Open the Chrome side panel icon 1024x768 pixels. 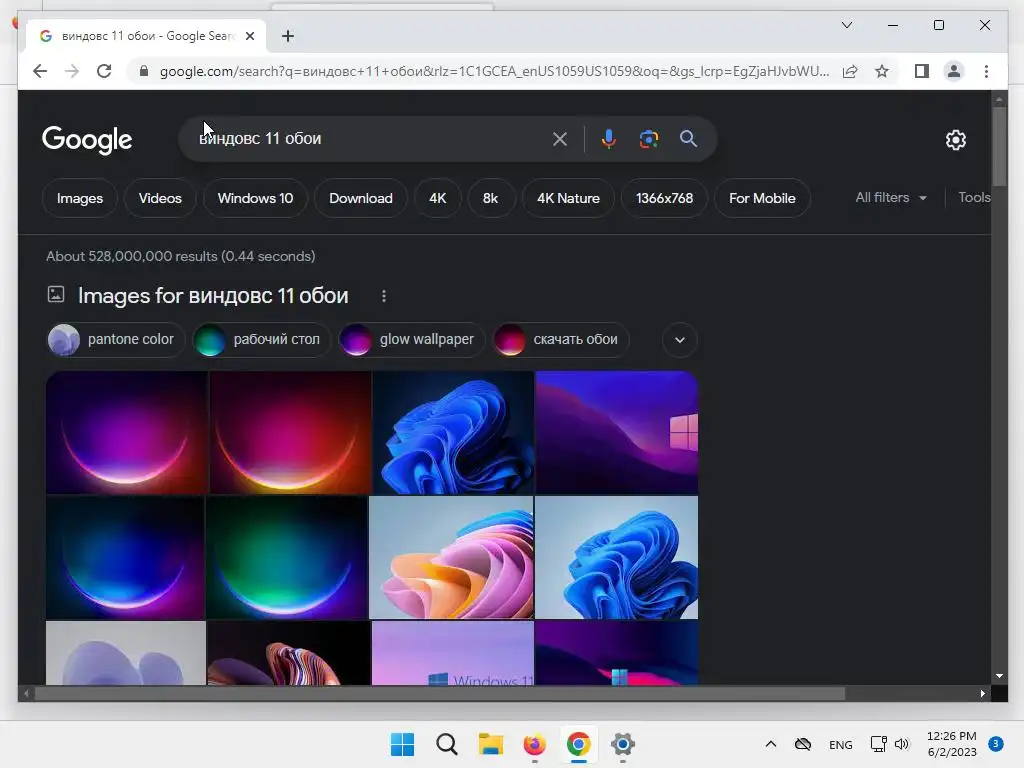coord(921,71)
